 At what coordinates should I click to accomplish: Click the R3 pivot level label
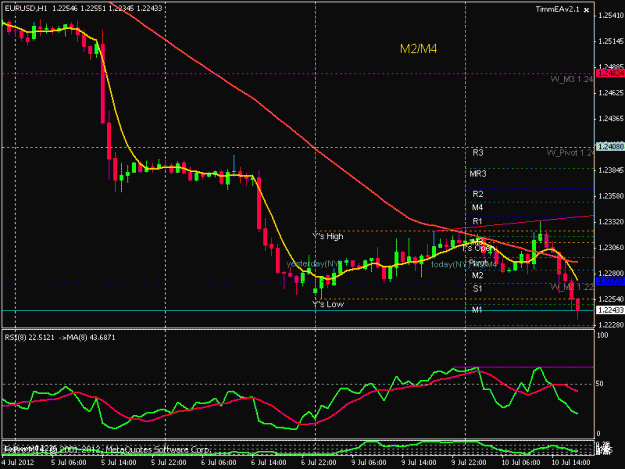tap(478, 153)
